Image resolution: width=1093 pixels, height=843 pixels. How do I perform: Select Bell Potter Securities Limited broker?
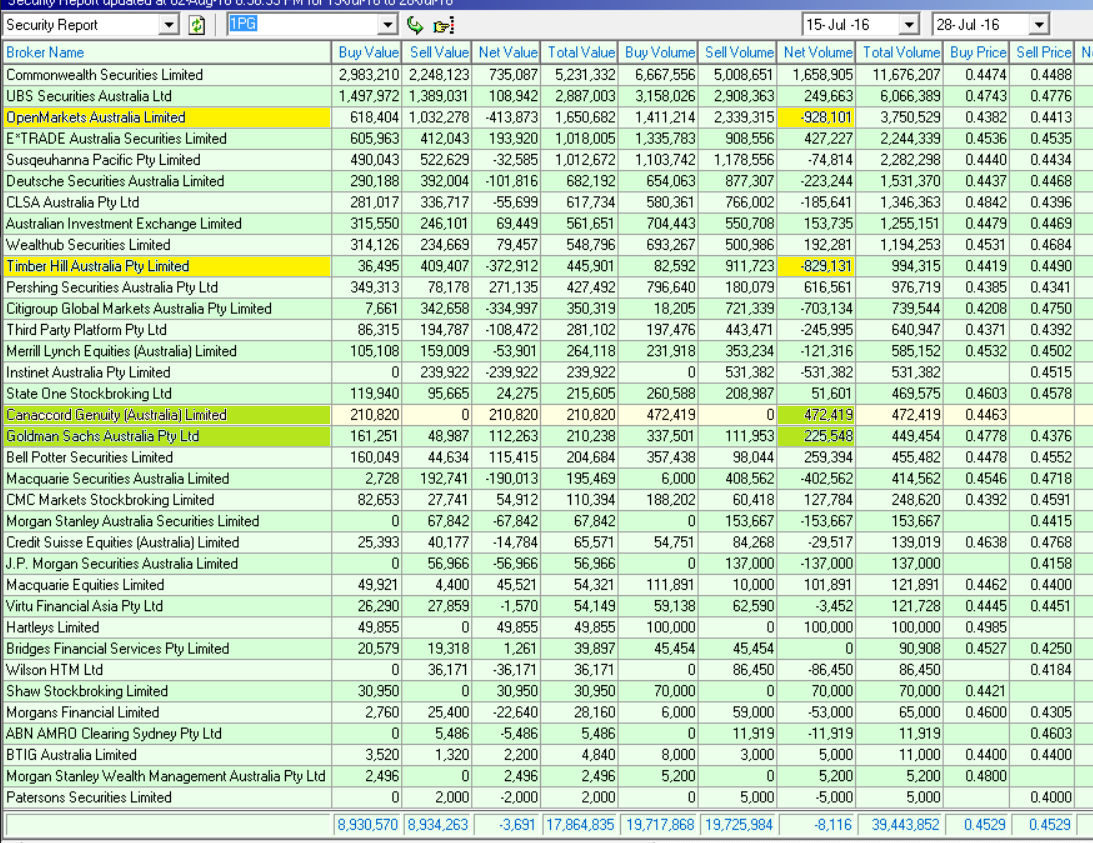pos(89,457)
